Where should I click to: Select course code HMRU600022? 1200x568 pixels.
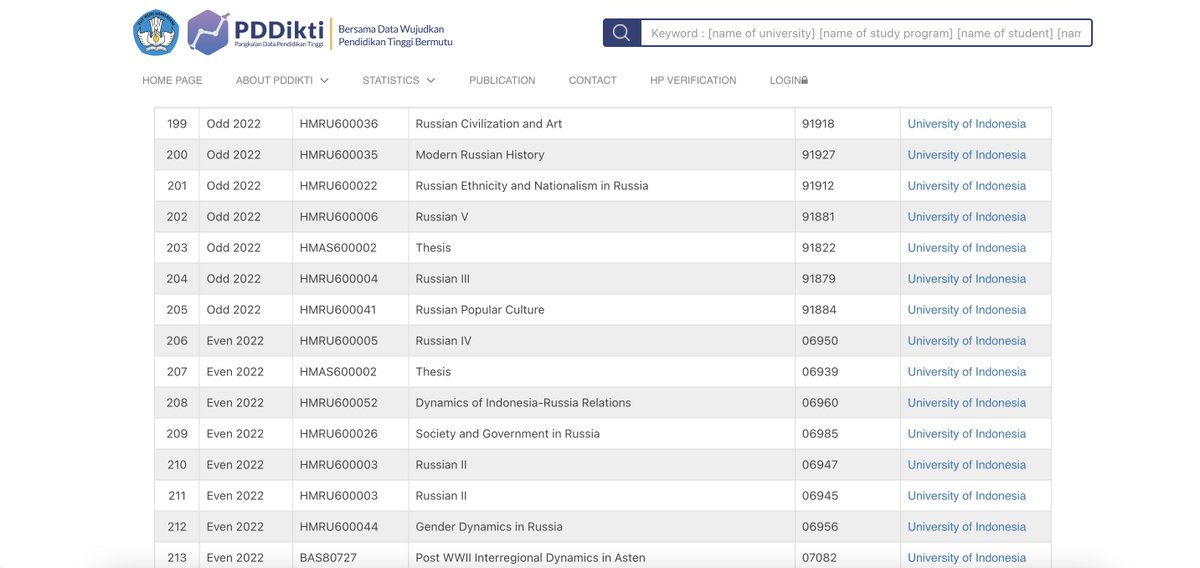tap(339, 186)
